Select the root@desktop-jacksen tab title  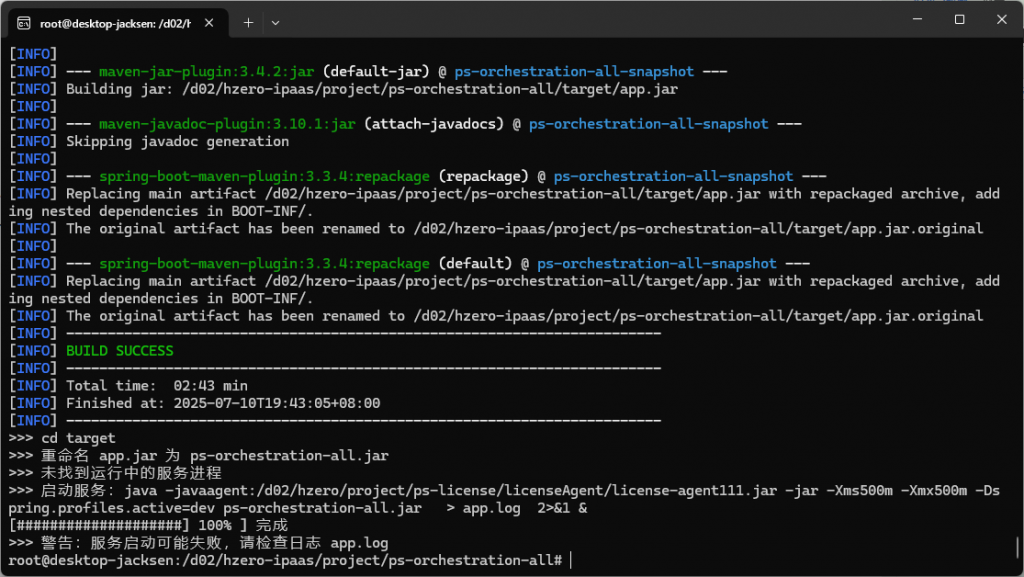pos(115,22)
